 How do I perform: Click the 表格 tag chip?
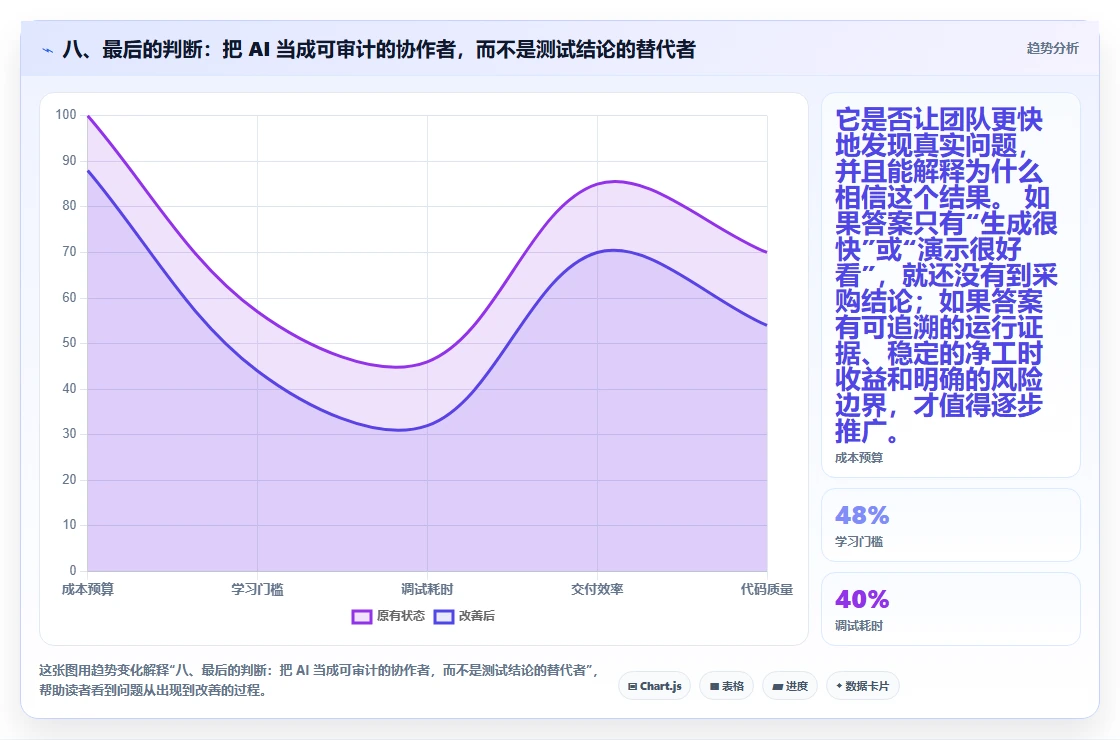click(x=726, y=686)
